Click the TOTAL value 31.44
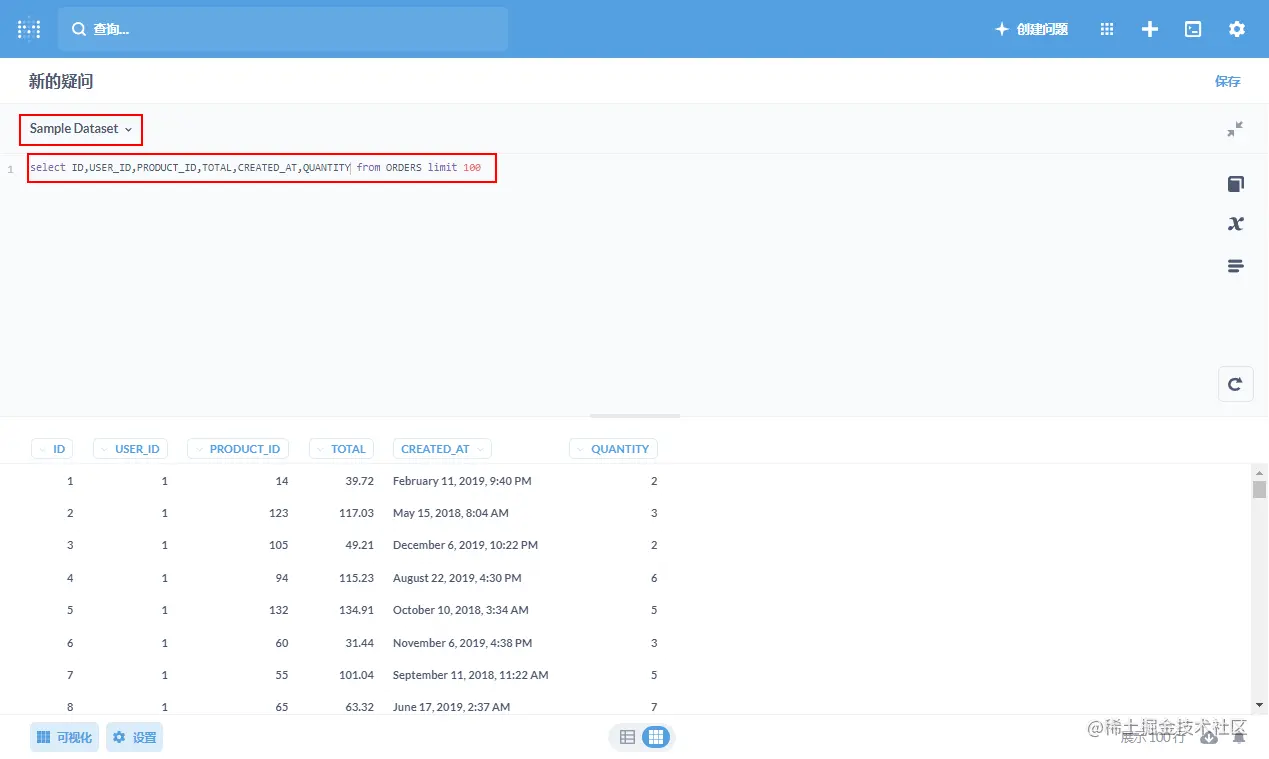The height and width of the screenshot is (759, 1269). 359,643
